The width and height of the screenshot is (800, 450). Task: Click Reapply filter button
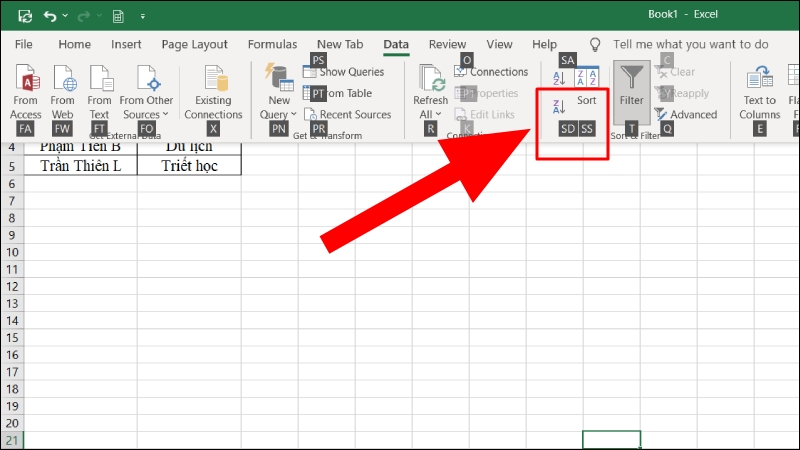(682, 93)
